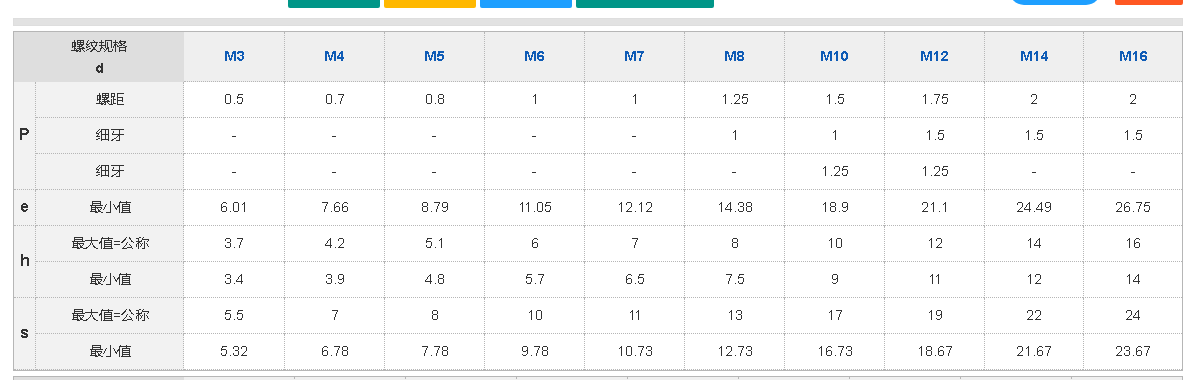The image size is (1194, 380).
Task: Click the 26.75 value in the e row
Action: coord(1133,207)
